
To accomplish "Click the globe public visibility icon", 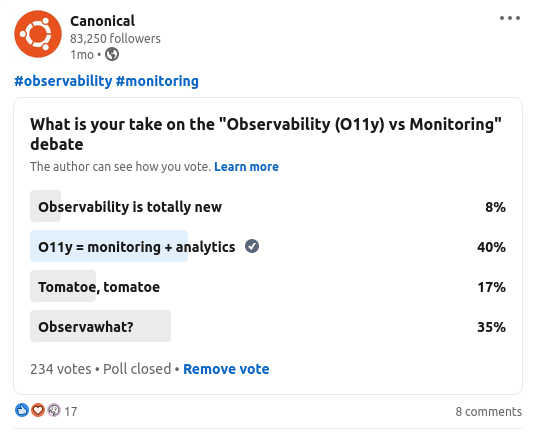I will pos(112,54).
